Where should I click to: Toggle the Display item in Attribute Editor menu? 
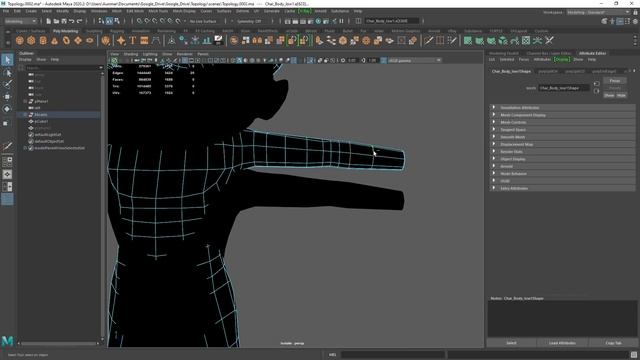click(x=562, y=60)
